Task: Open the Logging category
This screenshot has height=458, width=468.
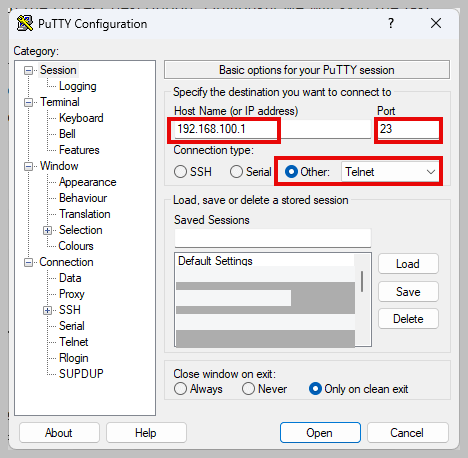Action: click(78, 86)
